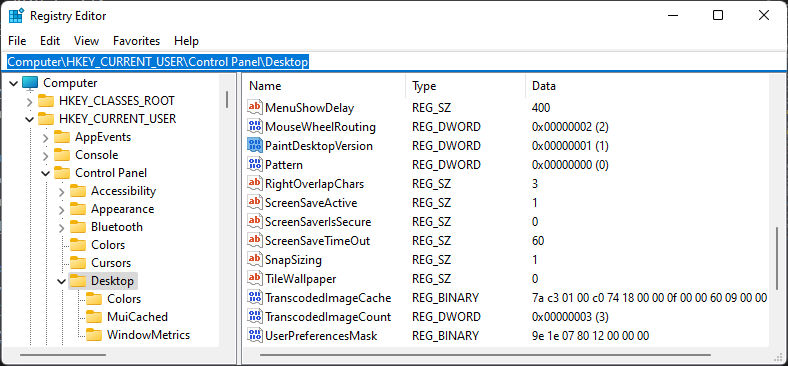The width and height of the screenshot is (788, 366).
Task: Sort values by the Name column header
Action: pyautogui.click(x=325, y=86)
